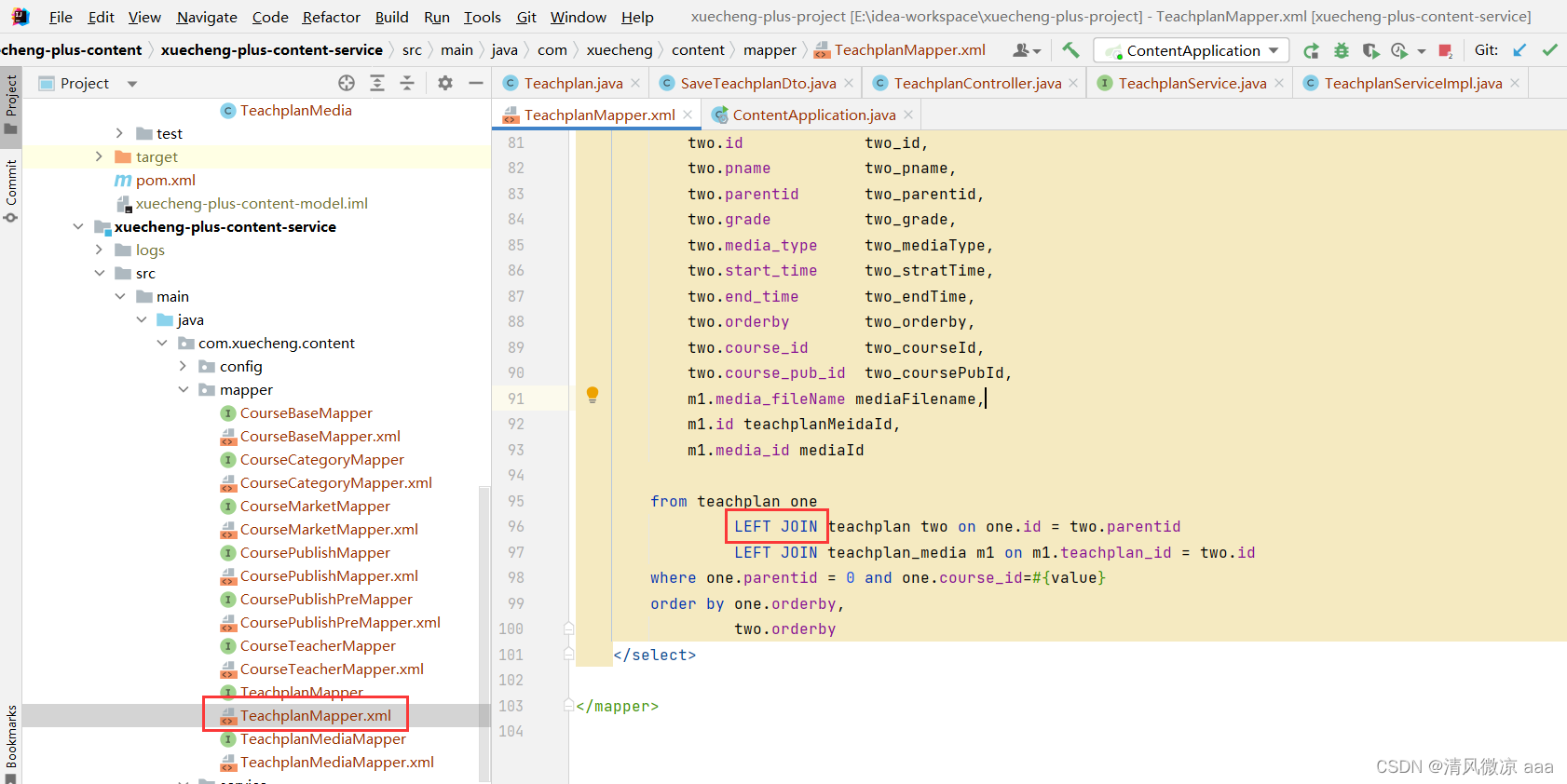Hide the Project panel with minus icon
Image resolution: width=1567 pixels, height=784 pixels.
(x=476, y=83)
